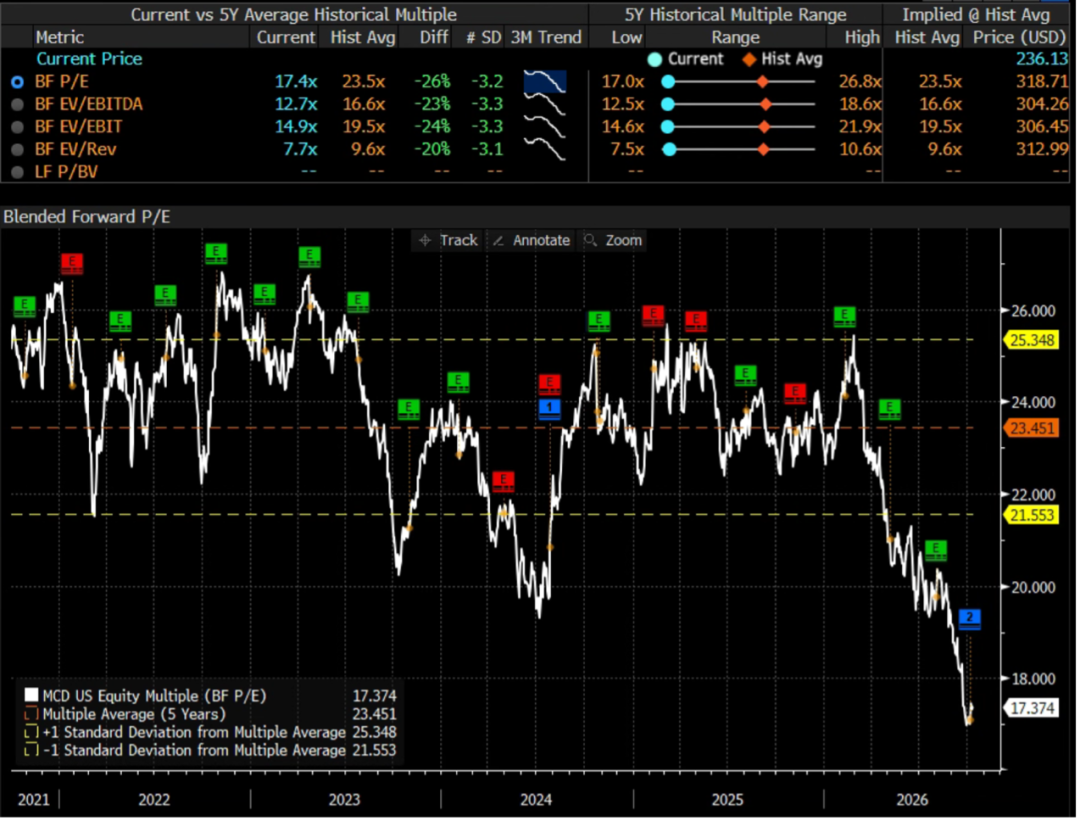
Task: Click the BF EV/EBIT current dot on range slider
Action: tap(667, 127)
